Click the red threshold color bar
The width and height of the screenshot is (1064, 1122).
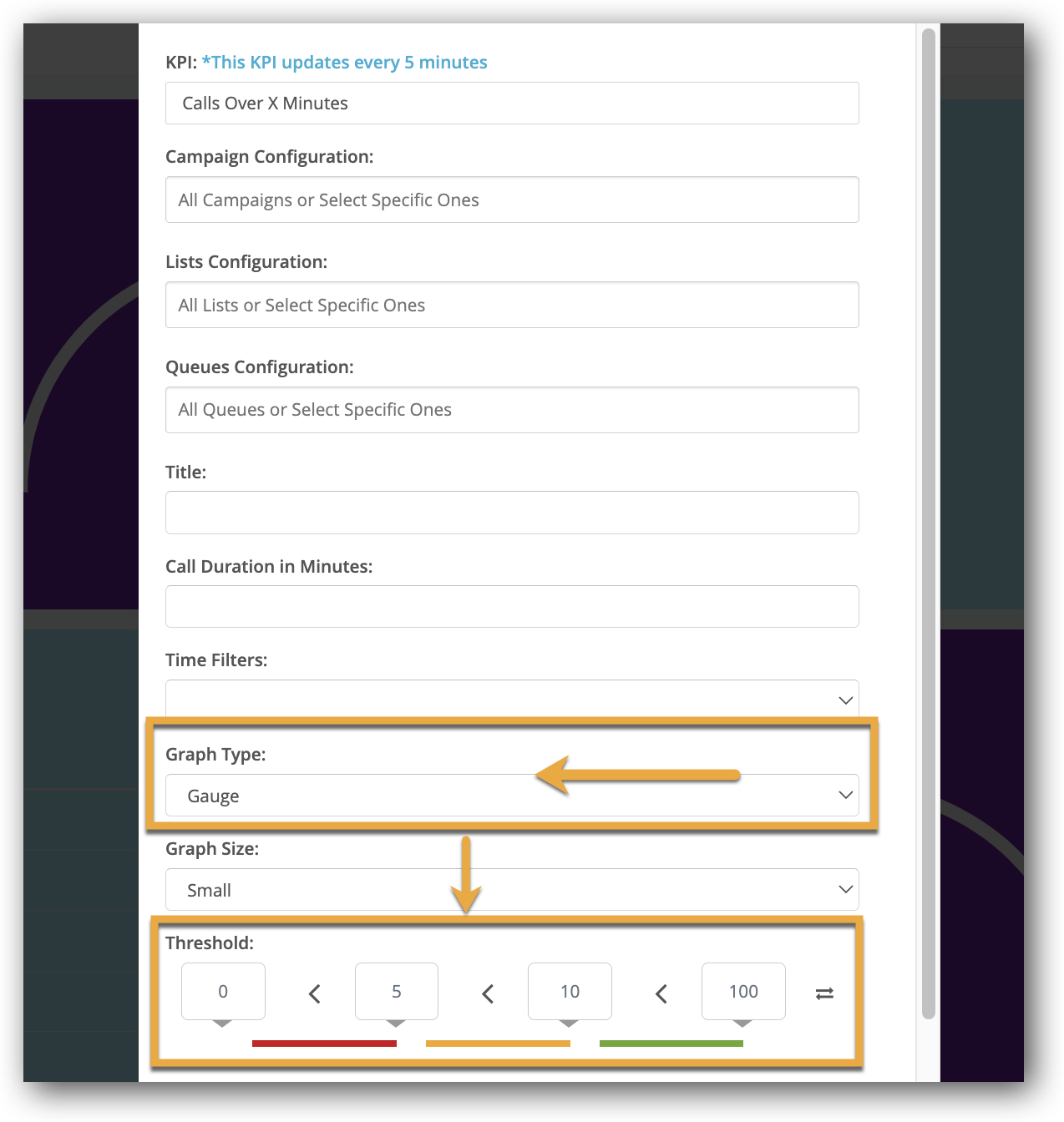[324, 1044]
